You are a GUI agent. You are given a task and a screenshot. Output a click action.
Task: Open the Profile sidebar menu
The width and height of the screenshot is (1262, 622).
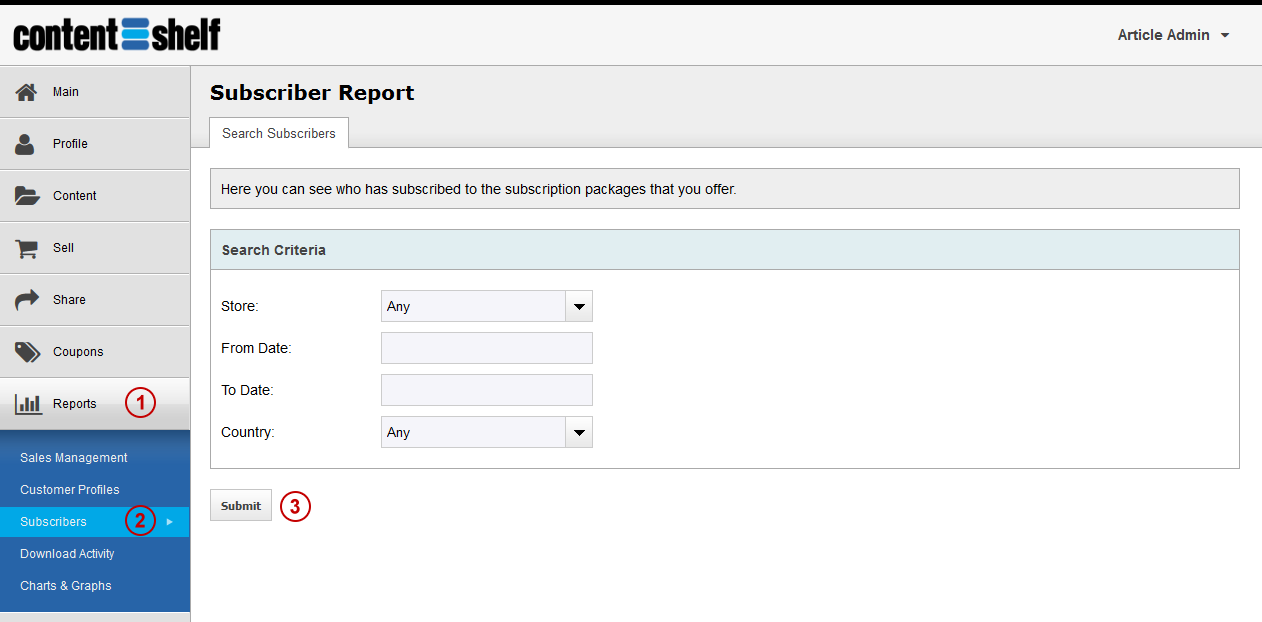tap(95, 144)
